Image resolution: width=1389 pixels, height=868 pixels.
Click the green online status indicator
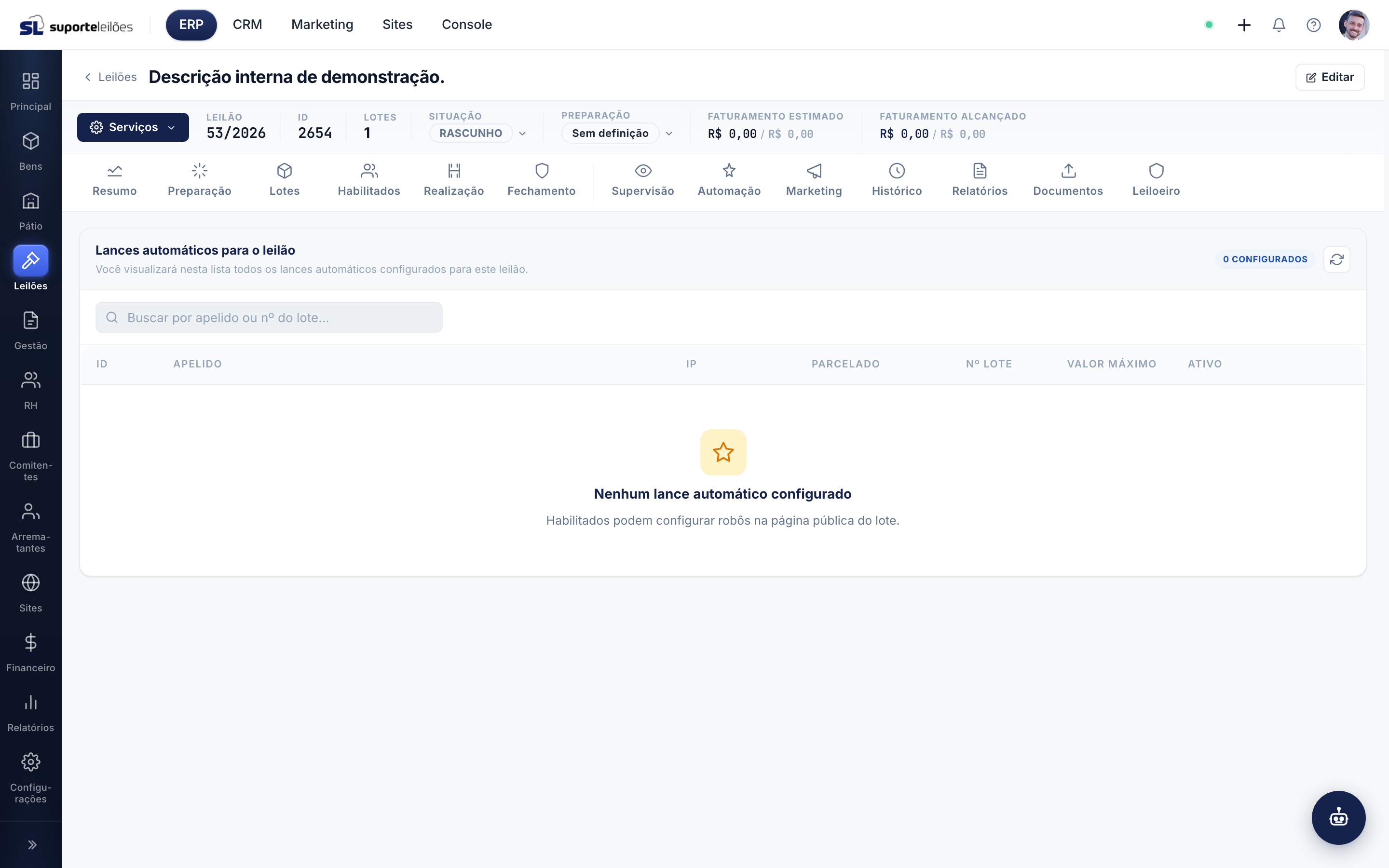click(1209, 25)
